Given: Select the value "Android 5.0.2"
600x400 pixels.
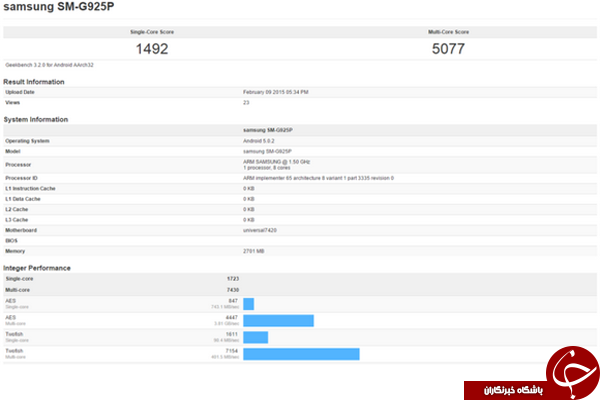Looking at the screenshot, I should [x=259, y=141].
